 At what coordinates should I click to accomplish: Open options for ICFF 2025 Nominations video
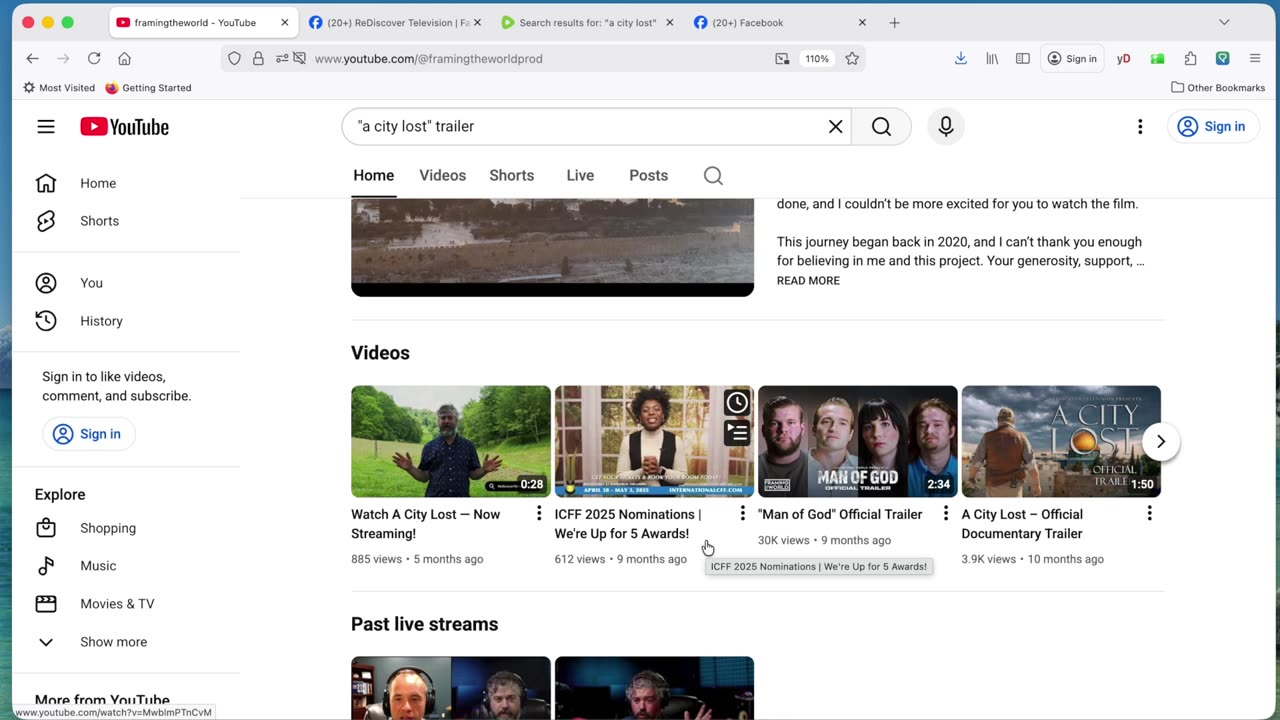(742, 514)
